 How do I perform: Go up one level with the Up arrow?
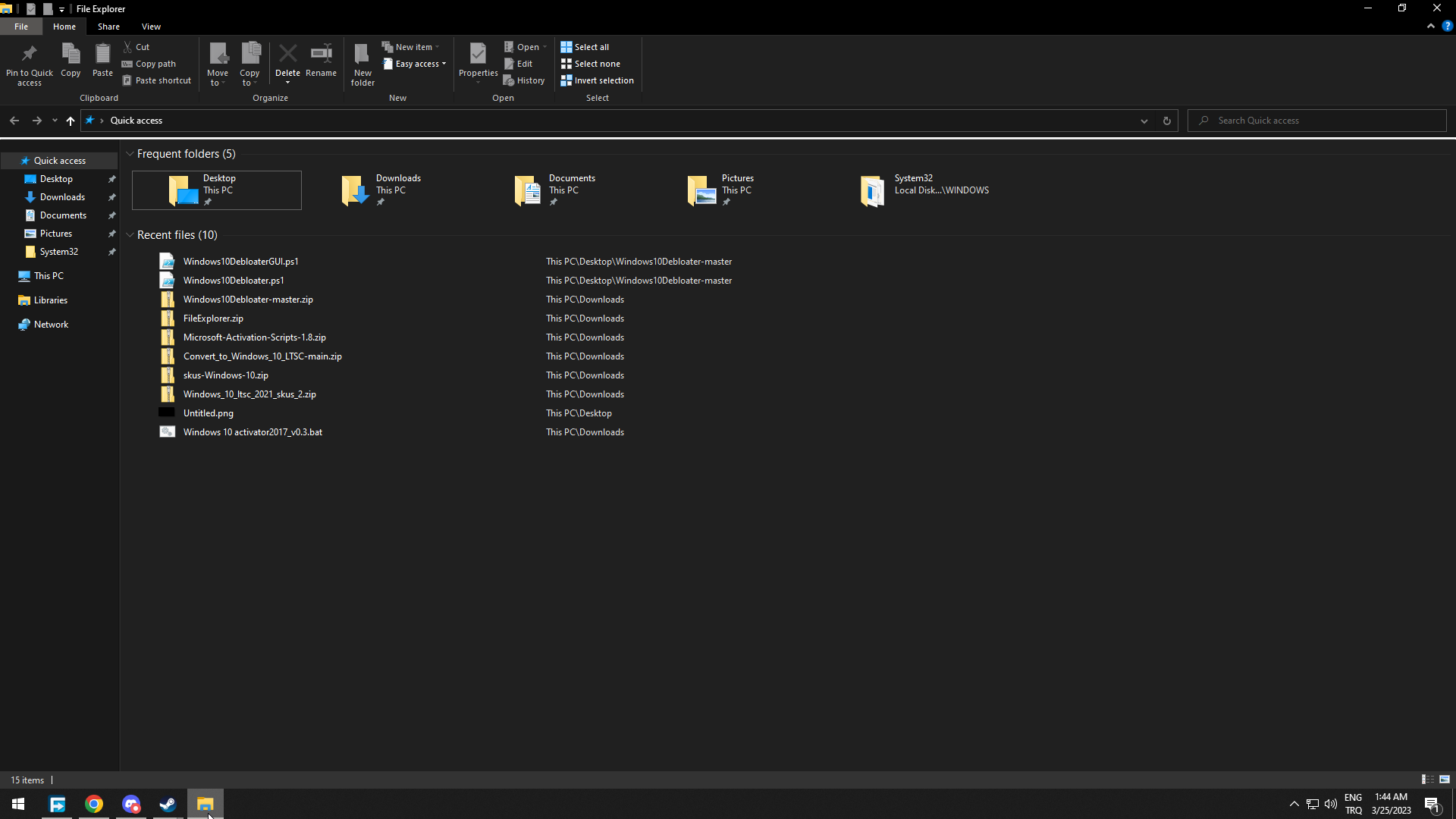pyautogui.click(x=70, y=121)
